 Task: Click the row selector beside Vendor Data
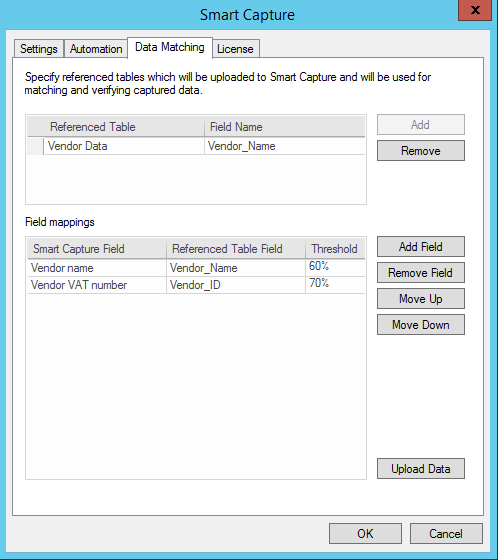35,146
